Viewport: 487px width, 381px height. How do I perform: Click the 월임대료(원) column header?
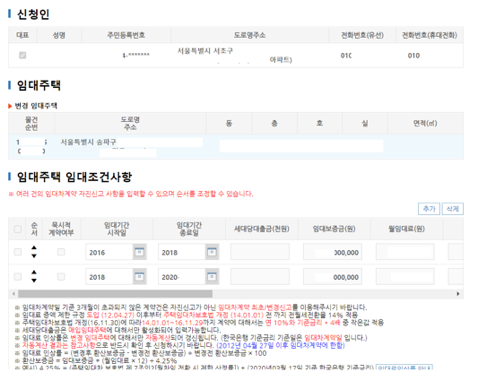(x=407, y=229)
